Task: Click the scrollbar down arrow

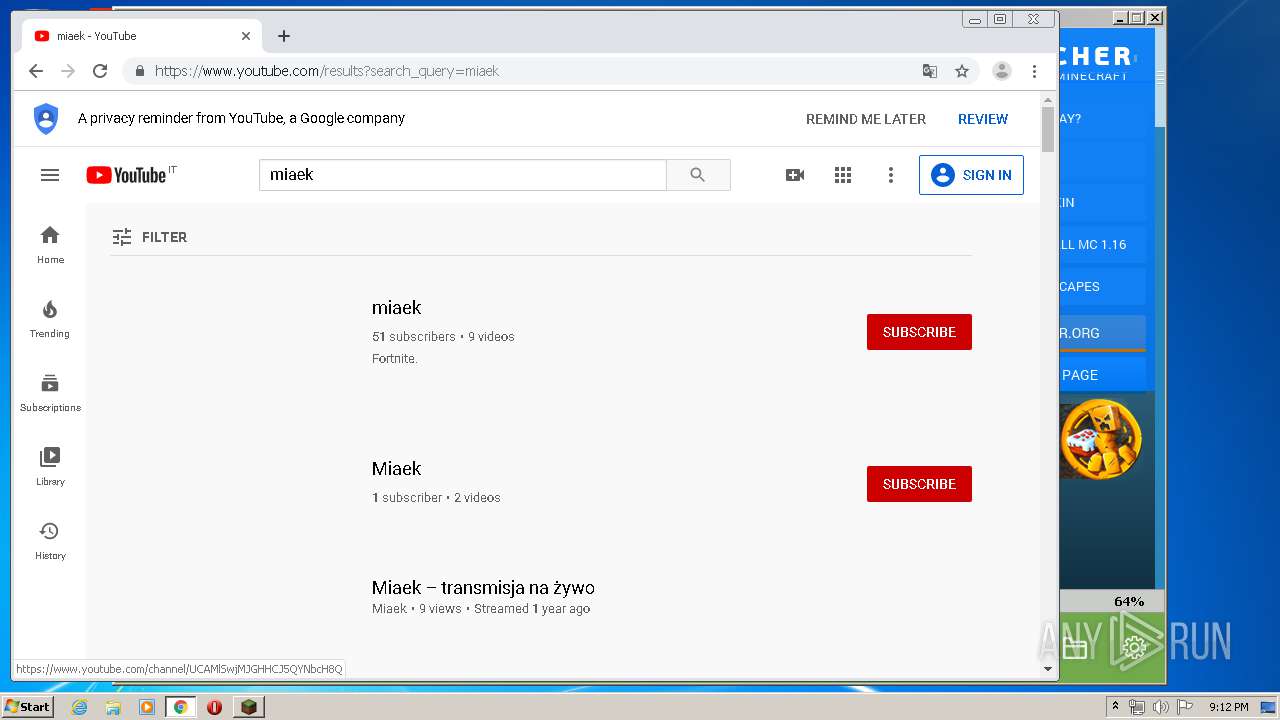Action: [1048, 669]
